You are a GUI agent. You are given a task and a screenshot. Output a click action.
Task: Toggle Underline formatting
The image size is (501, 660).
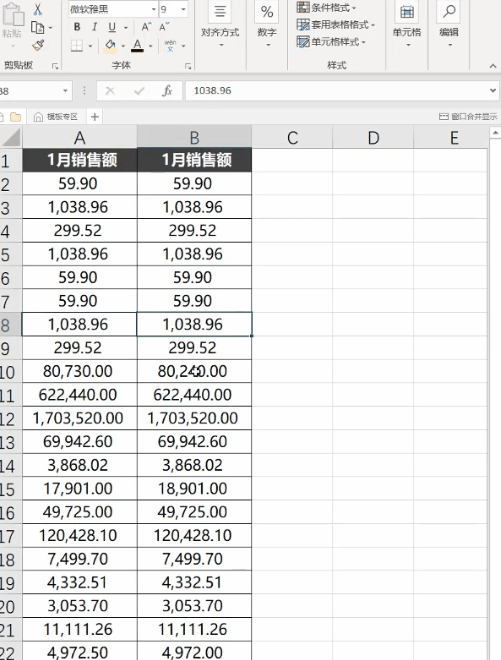tap(112, 27)
